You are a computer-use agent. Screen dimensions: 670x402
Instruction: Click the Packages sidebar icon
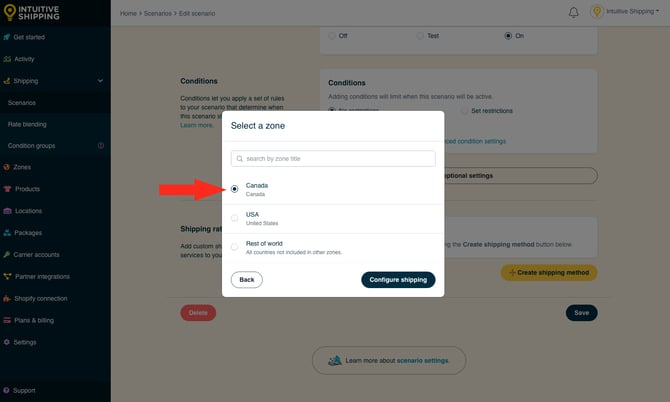point(7,233)
